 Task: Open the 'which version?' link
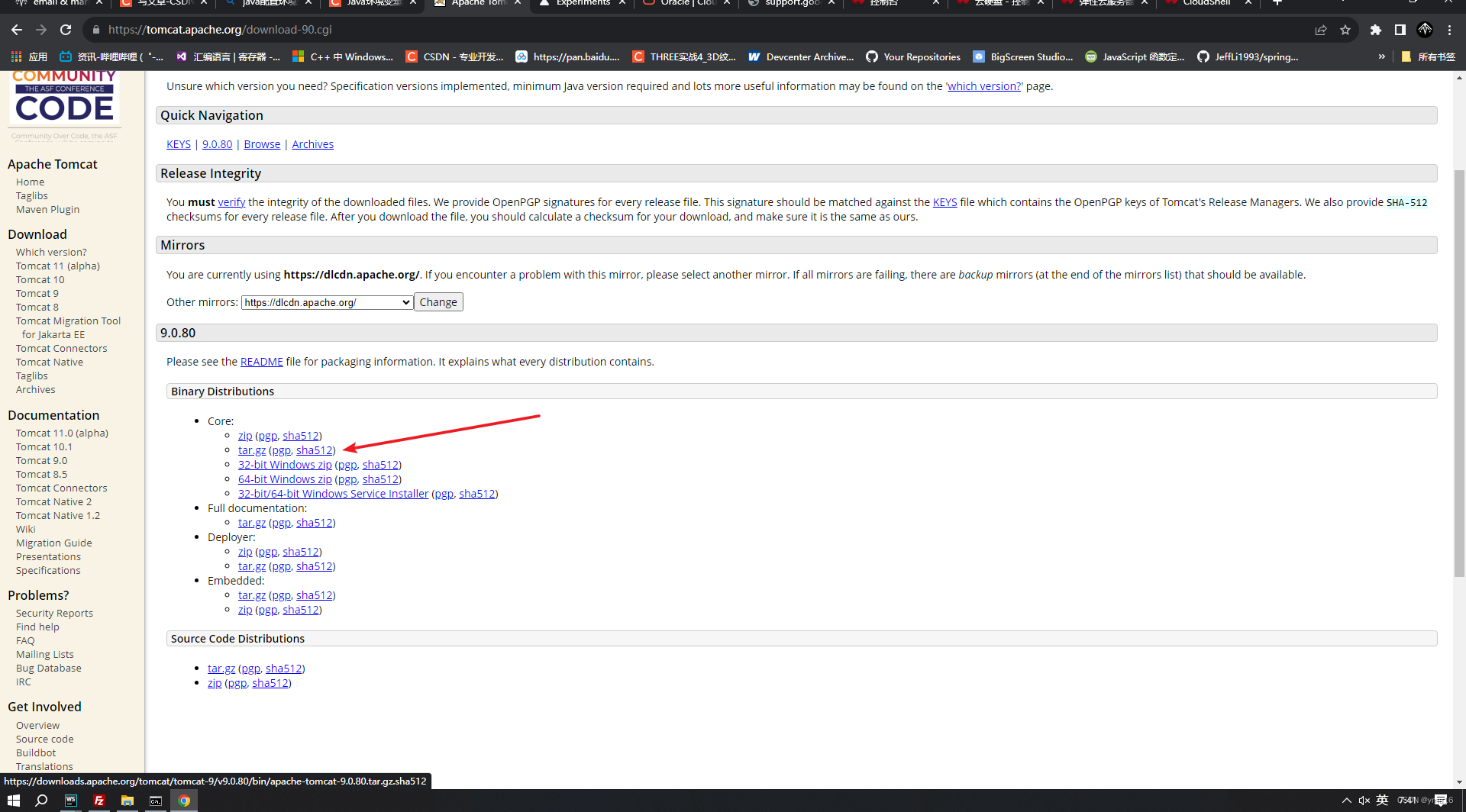click(984, 86)
